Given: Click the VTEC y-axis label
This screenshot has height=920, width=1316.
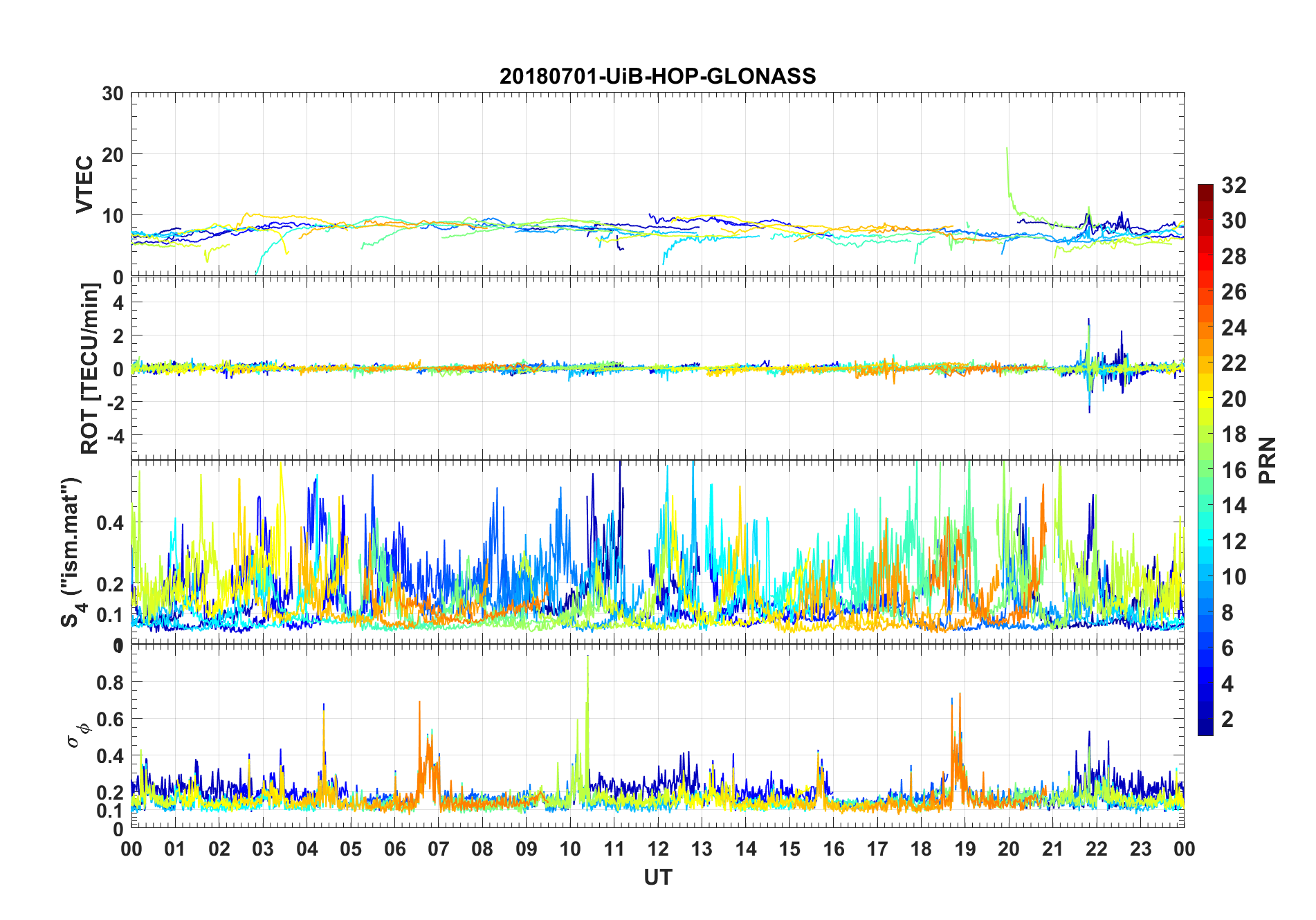Looking at the screenshot, I should point(84,185).
